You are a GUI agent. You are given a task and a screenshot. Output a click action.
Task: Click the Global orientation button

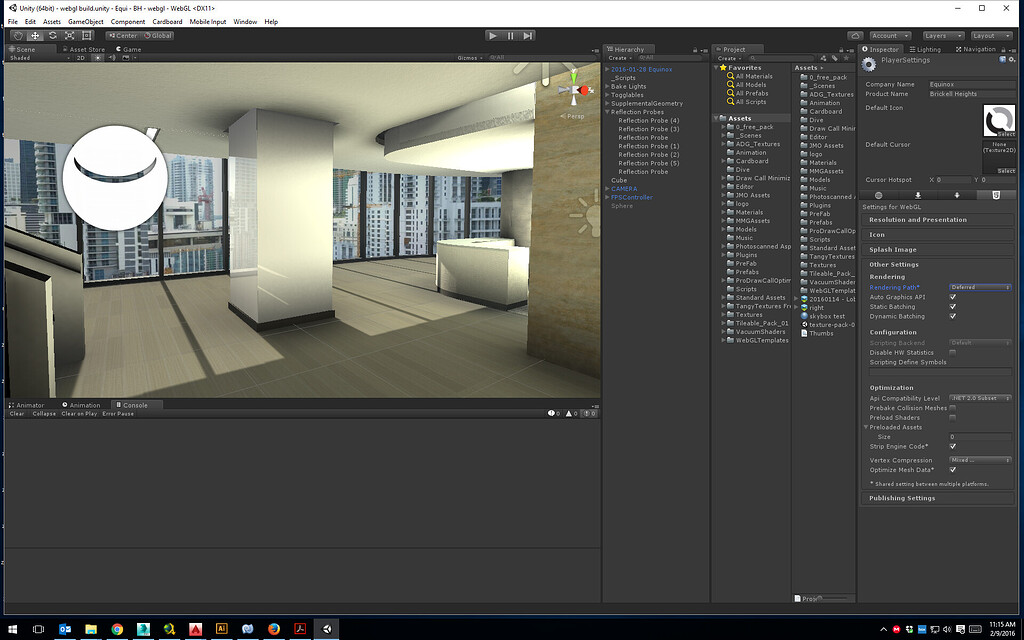(160, 35)
